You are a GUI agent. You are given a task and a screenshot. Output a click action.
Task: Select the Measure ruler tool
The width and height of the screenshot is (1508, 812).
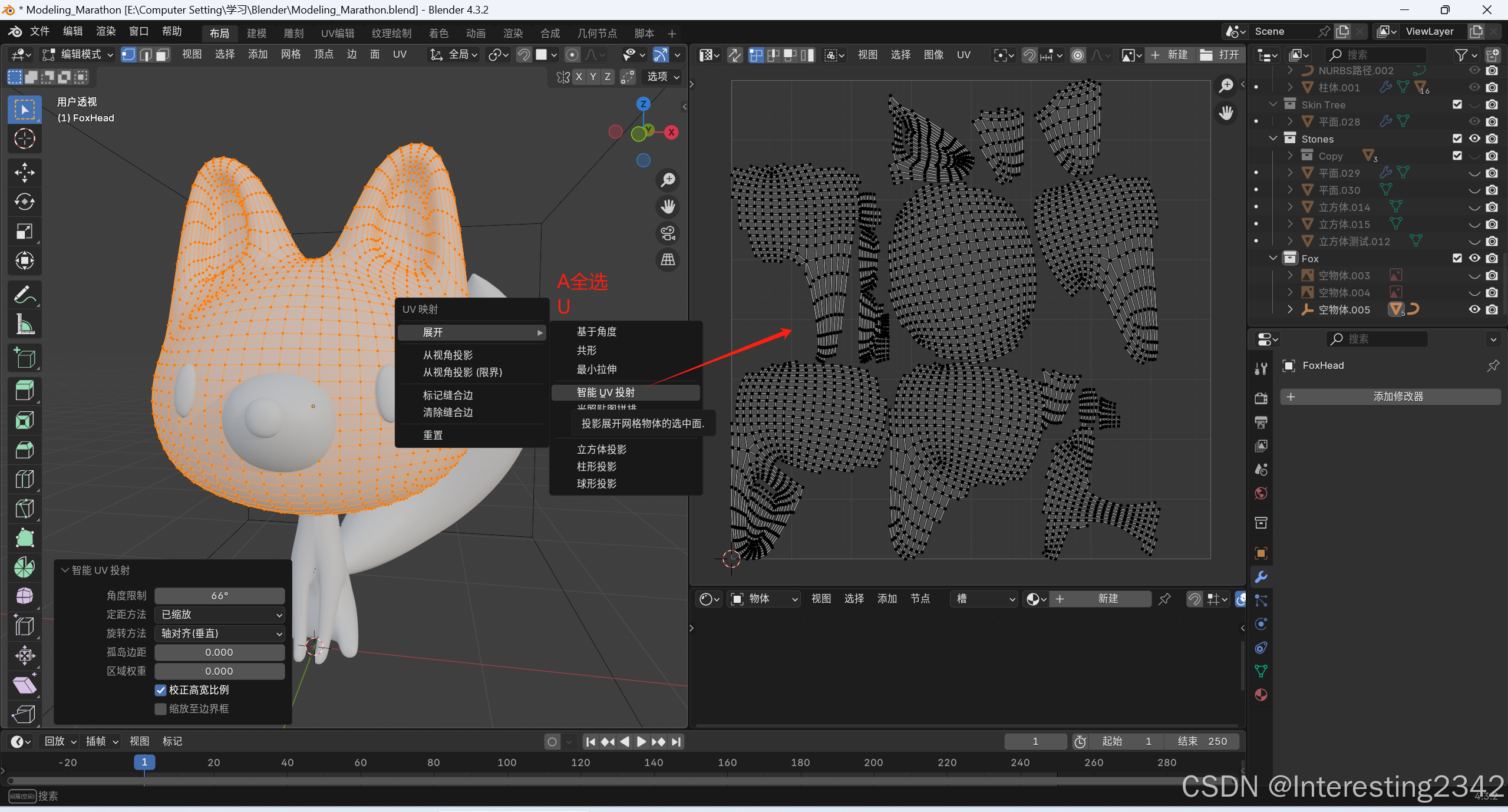tap(24, 324)
